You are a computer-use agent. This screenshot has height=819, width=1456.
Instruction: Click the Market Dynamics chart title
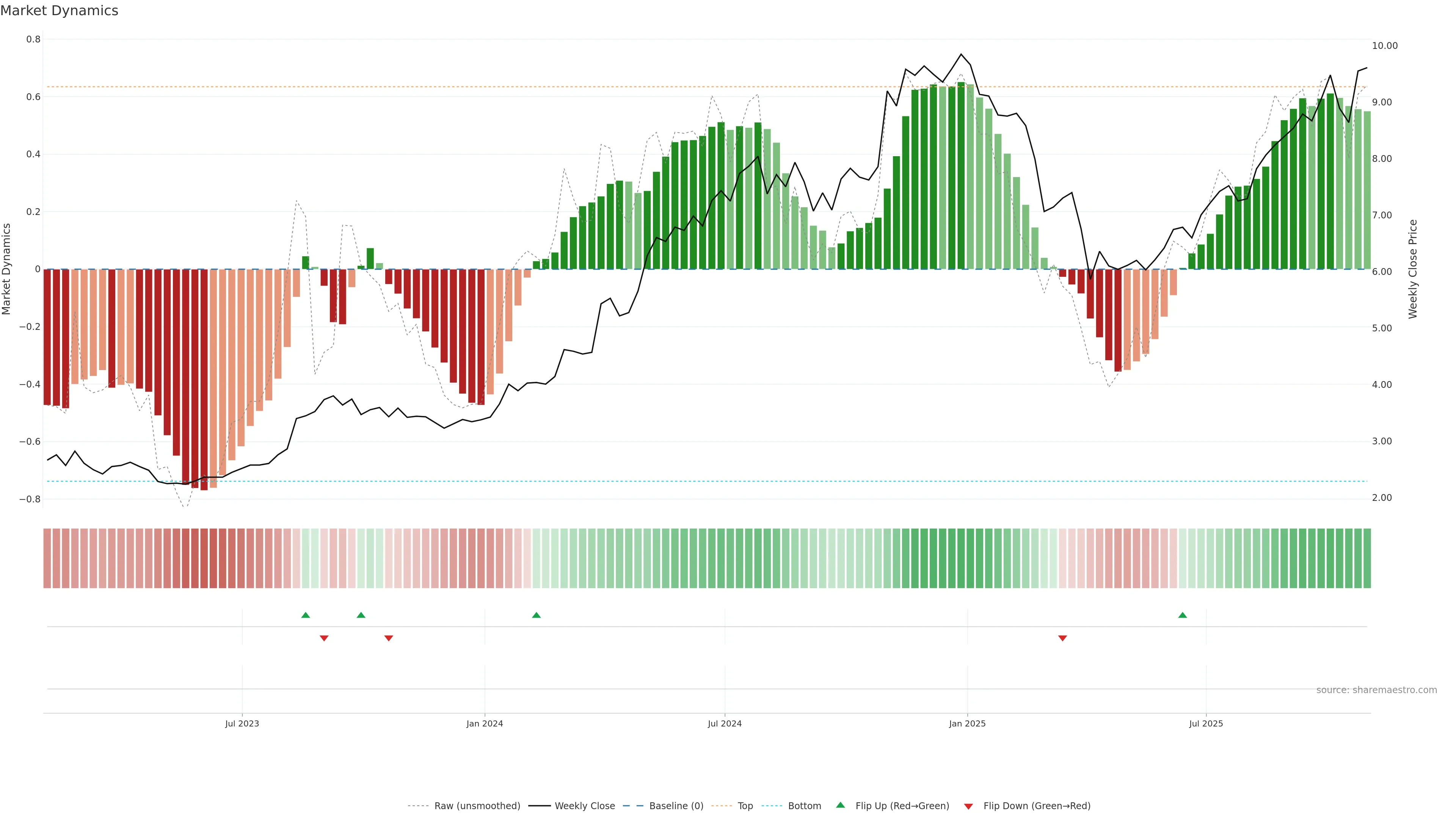click(60, 11)
